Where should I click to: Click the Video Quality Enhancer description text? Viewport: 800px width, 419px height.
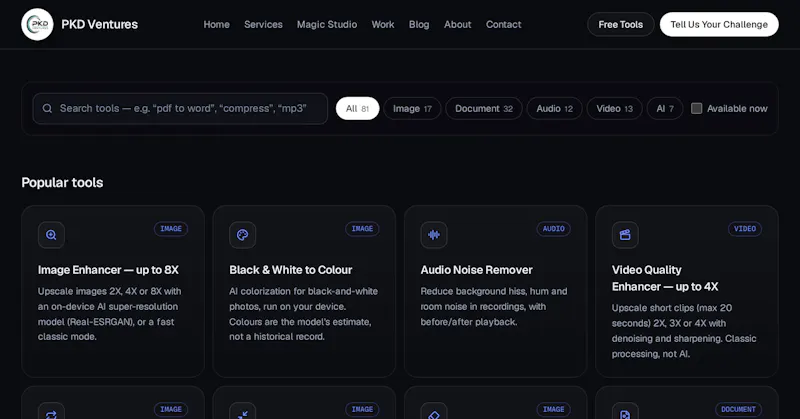[x=684, y=331]
